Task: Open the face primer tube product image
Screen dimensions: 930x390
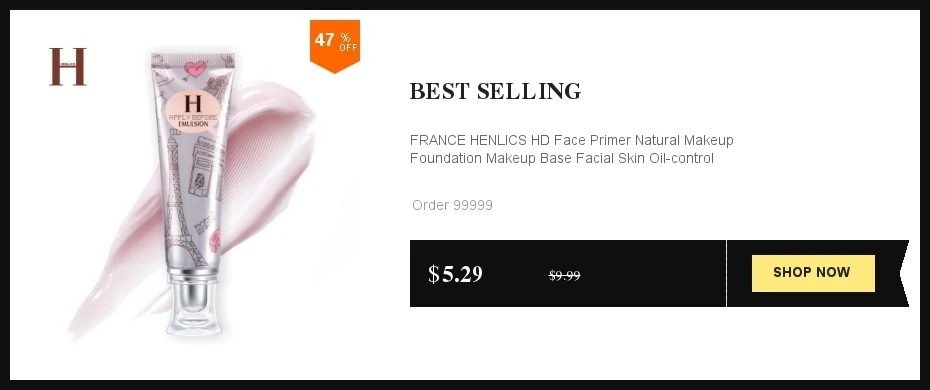Action: 193,194
